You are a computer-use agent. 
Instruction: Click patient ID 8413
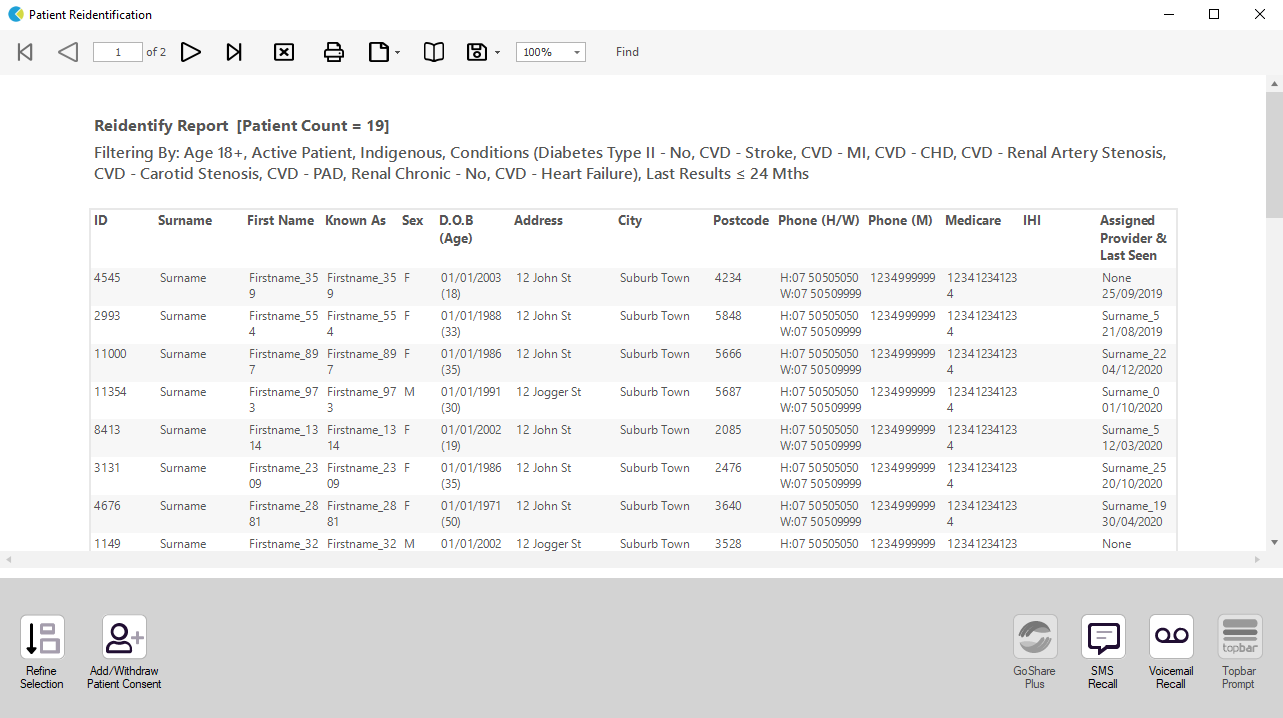pyautogui.click(x=108, y=430)
